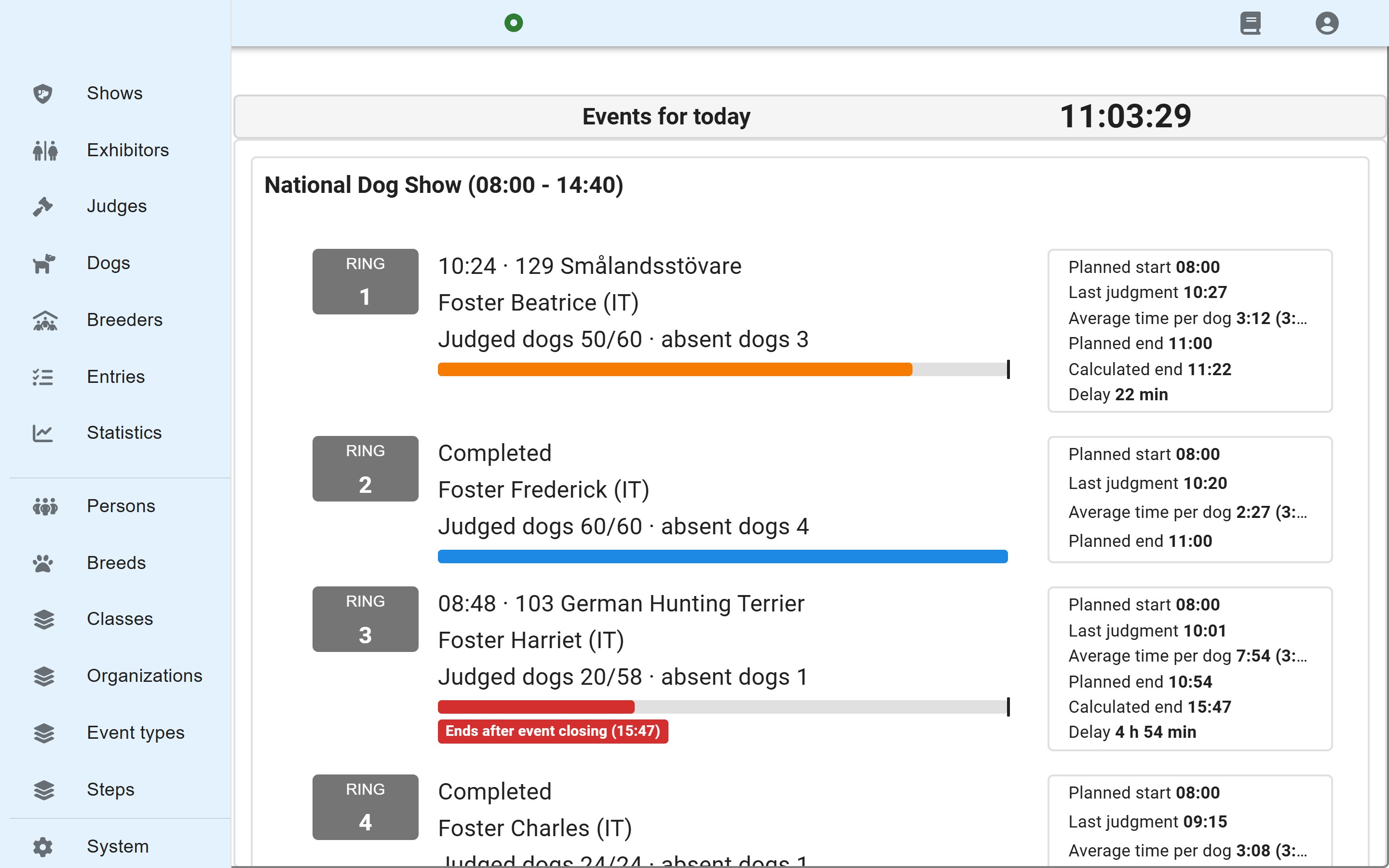Select the Ring 4 badge
The width and height of the screenshot is (1389, 868).
(365, 807)
